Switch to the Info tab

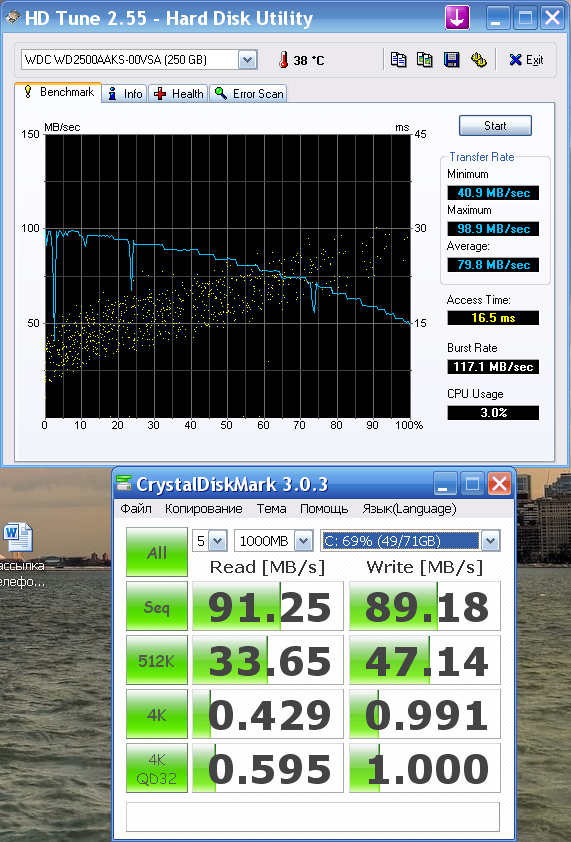(125, 93)
